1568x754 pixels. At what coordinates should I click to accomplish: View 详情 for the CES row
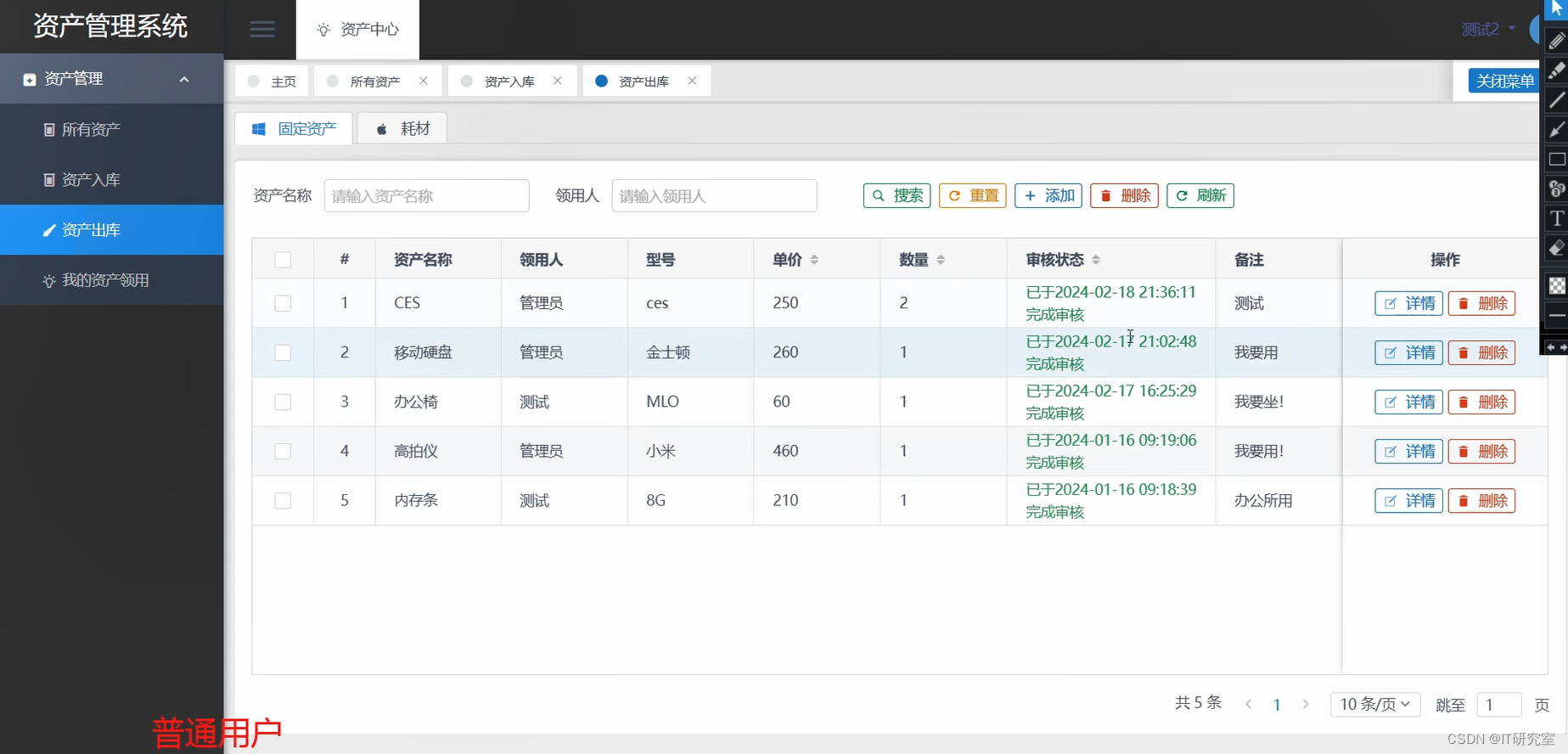1408,303
